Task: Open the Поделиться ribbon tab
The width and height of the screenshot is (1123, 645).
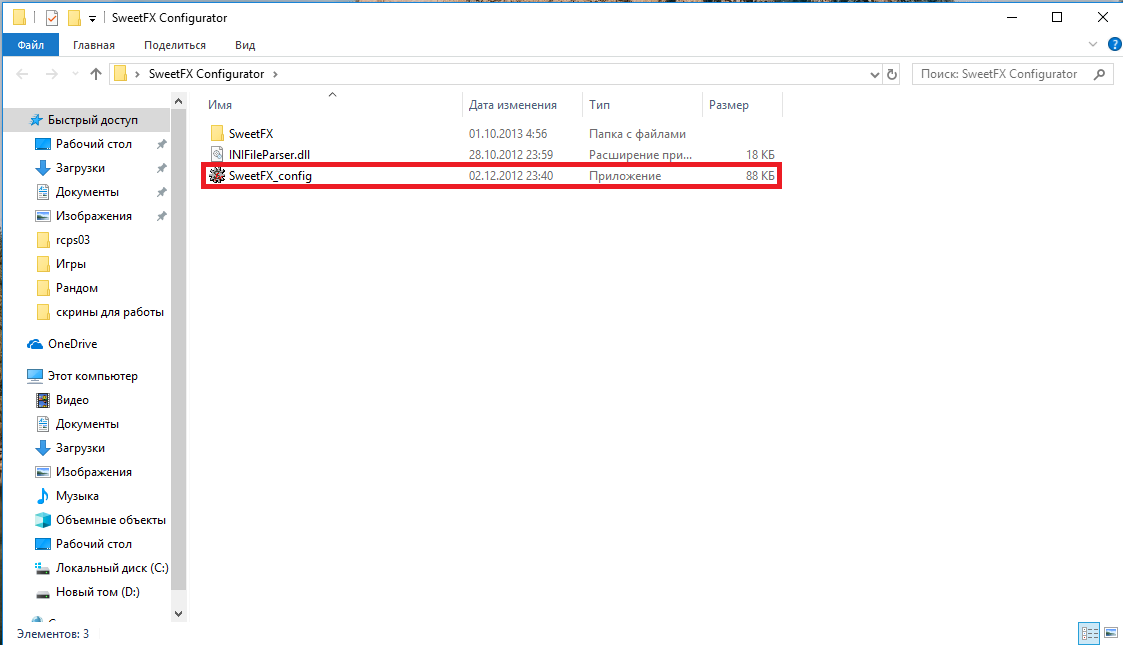Action: point(175,44)
